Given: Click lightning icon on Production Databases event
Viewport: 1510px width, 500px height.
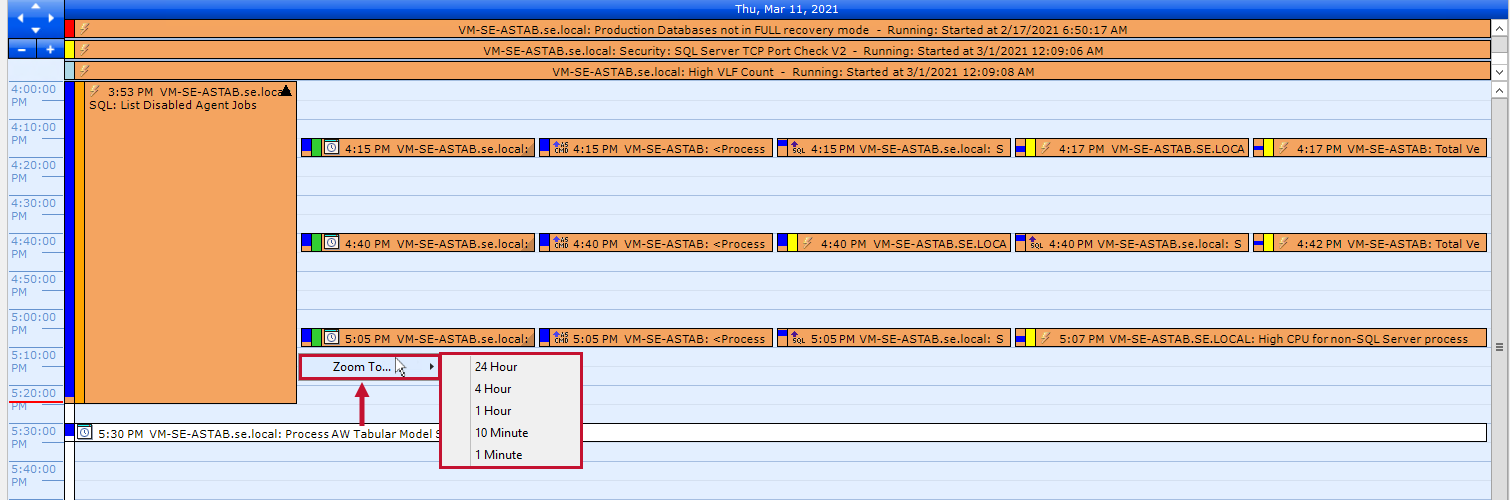Looking at the screenshot, I should (85, 29).
